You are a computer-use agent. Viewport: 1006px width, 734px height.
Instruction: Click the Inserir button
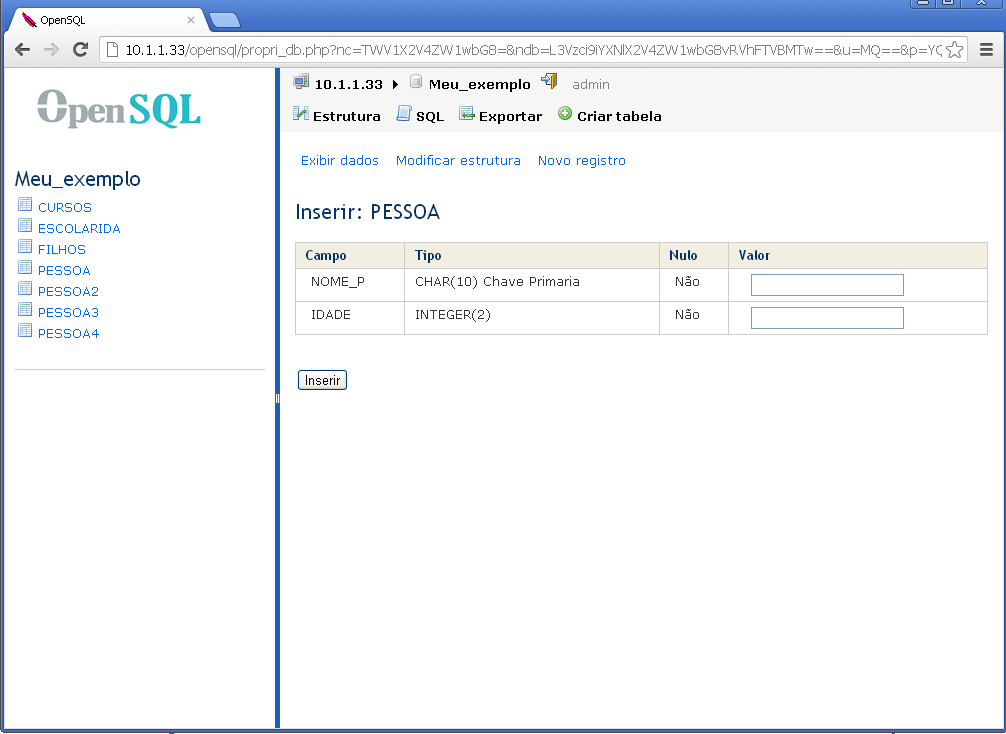(322, 380)
